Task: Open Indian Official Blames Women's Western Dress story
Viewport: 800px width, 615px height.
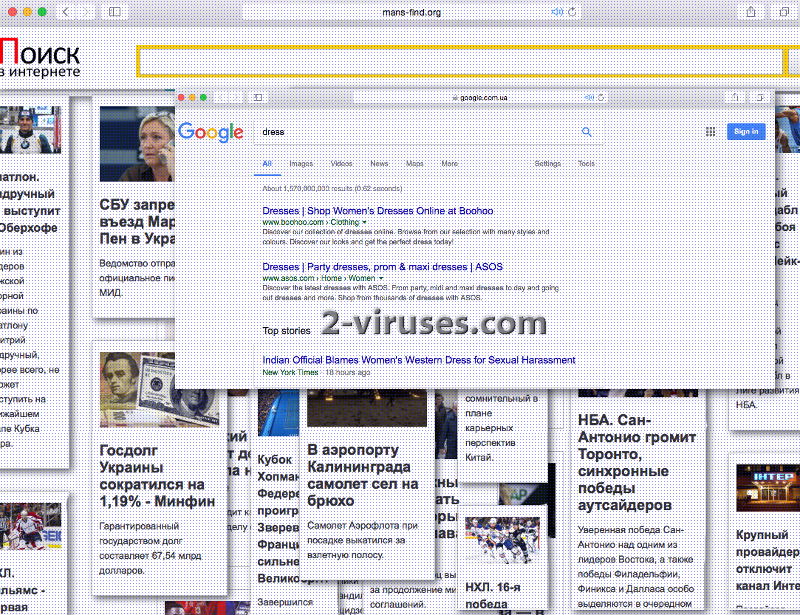Action: tap(419, 360)
